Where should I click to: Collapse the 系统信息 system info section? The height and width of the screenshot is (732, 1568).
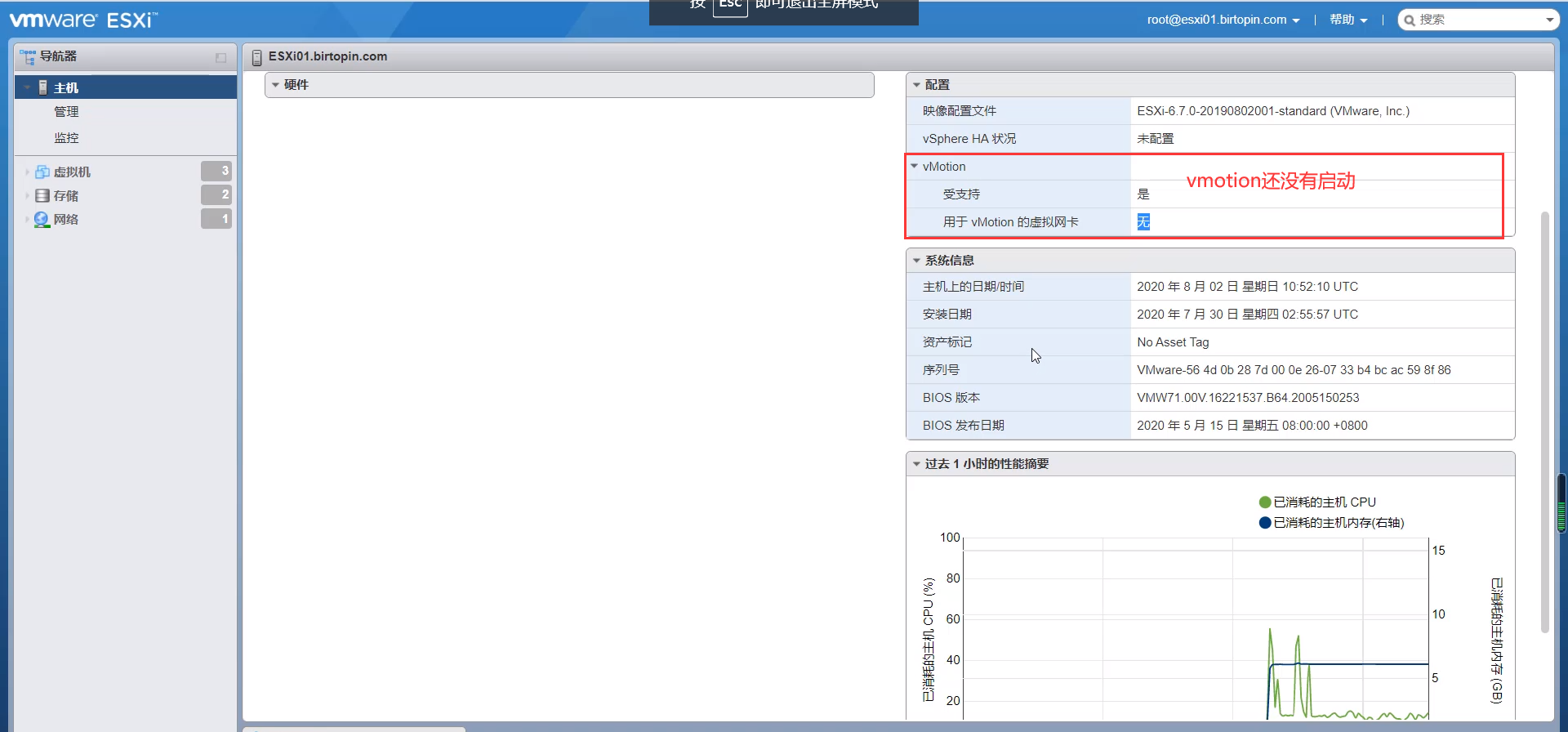[916, 261]
